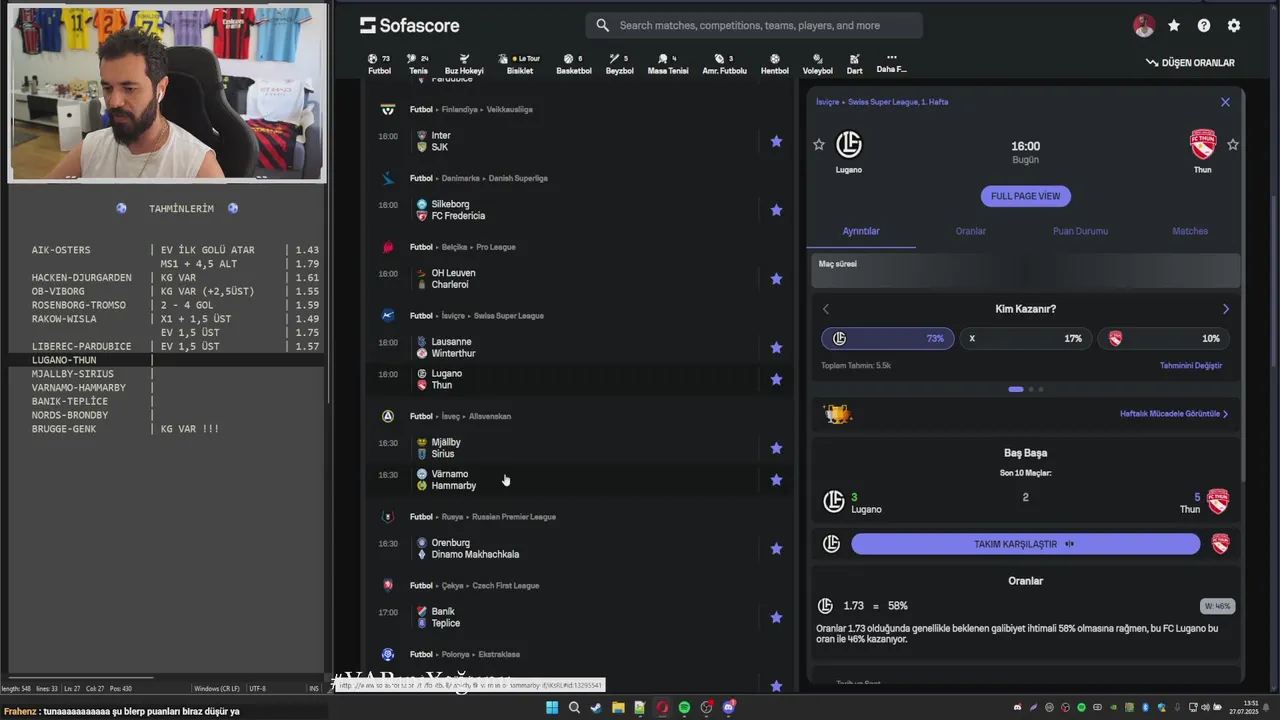Vote draw X at 17%

point(1025,338)
